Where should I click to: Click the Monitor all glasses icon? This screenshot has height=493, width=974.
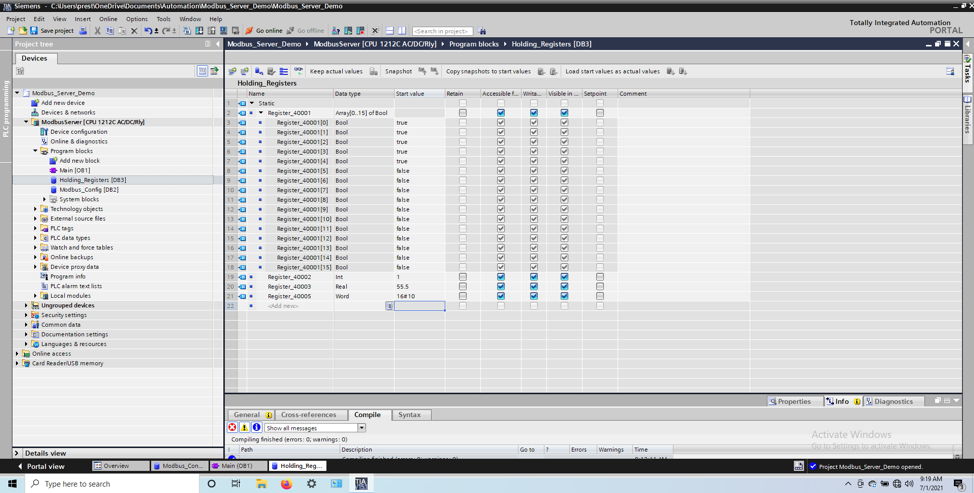[x=298, y=71]
